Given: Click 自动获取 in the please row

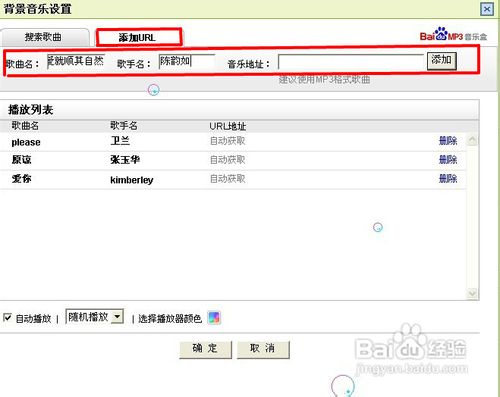Looking at the screenshot, I should [x=228, y=141].
